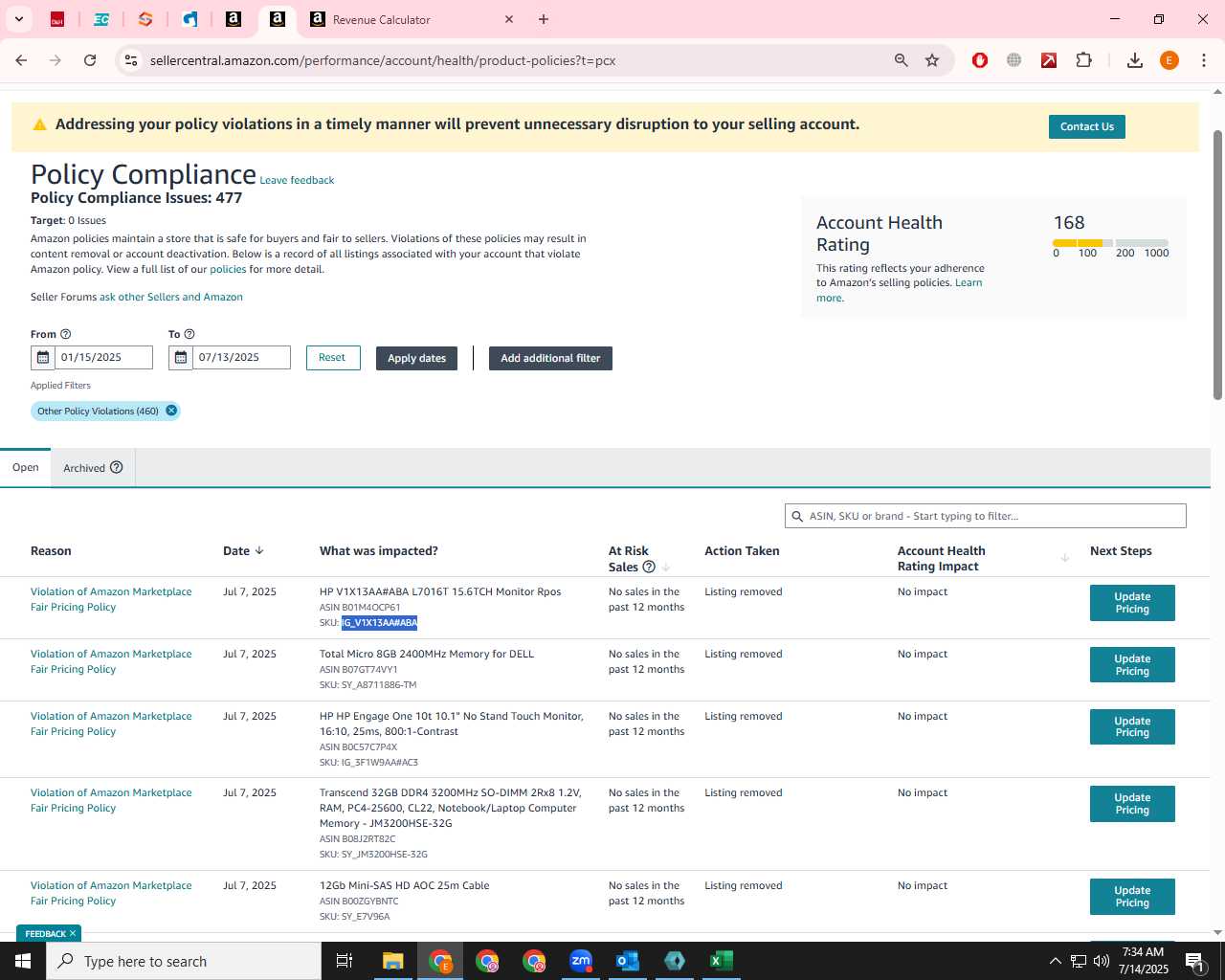Screen dimensions: 1225x980
Task: Click the From date field 01/15/2025
Action: [x=103, y=357]
